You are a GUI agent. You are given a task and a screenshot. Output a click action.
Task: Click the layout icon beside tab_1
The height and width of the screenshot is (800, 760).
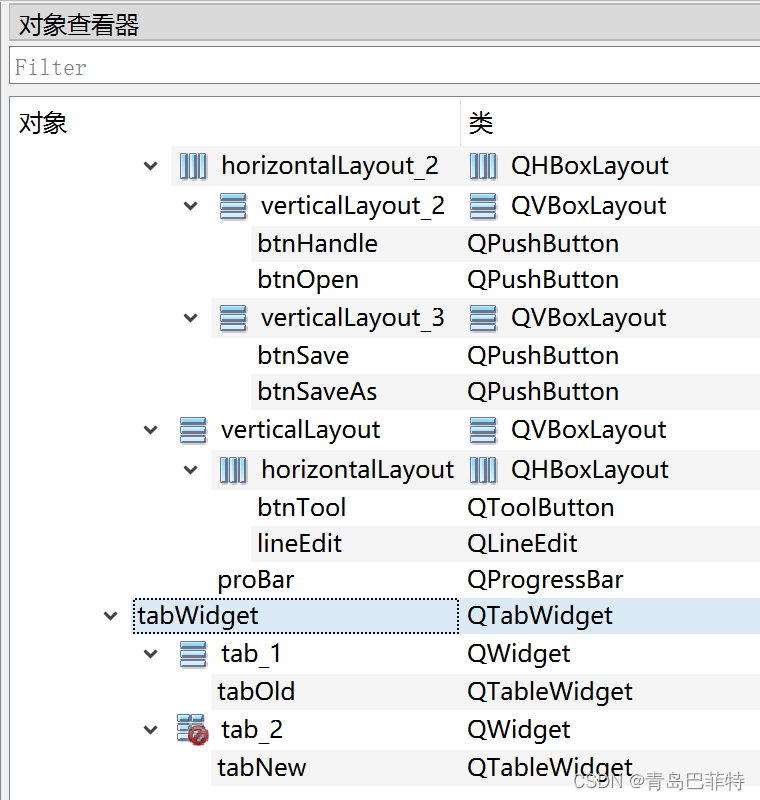[193, 653]
